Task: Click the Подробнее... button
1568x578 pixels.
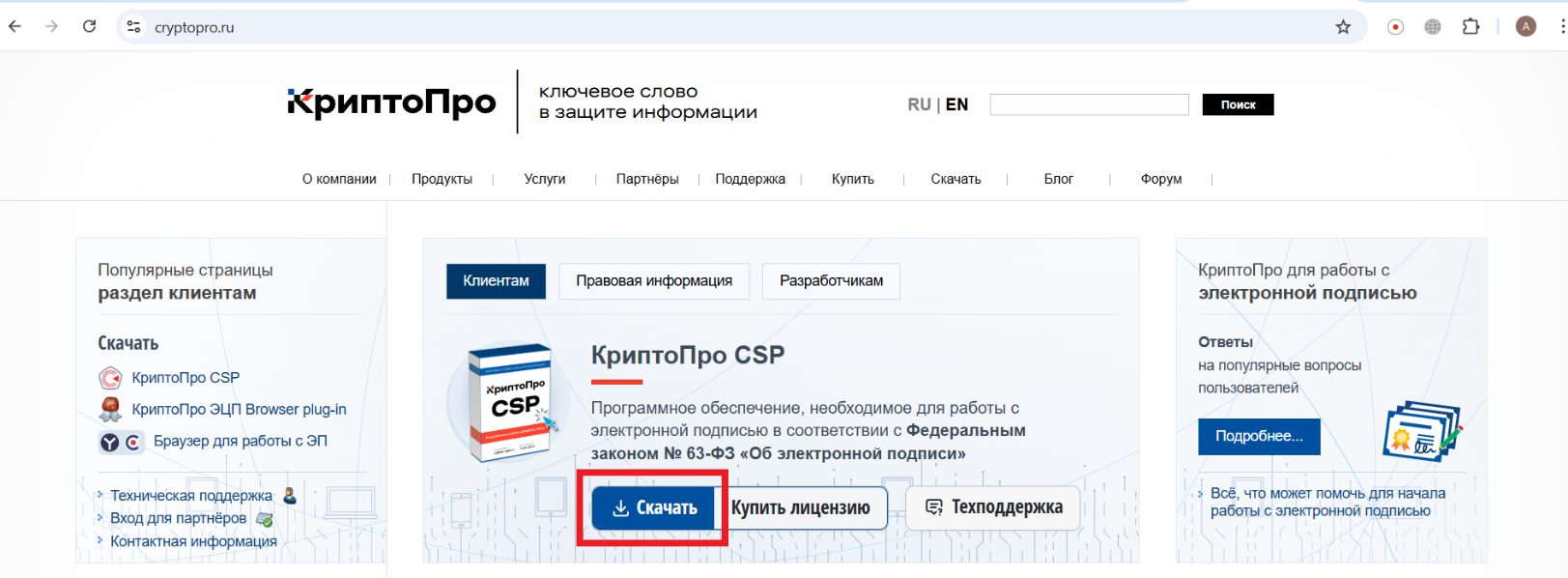Action: coord(1259,437)
